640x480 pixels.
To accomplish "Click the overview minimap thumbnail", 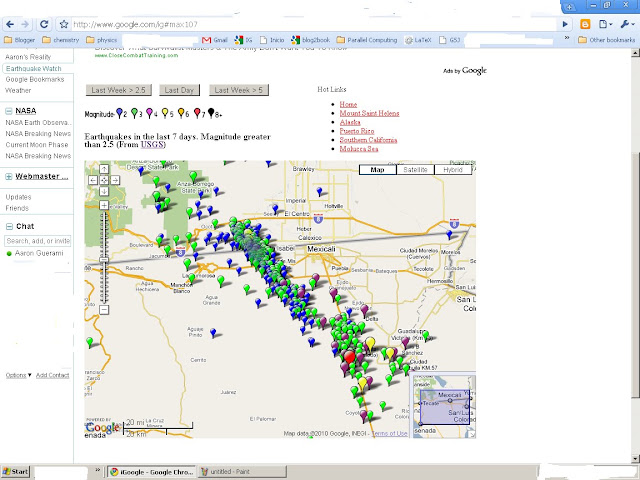I will click(x=444, y=407).
